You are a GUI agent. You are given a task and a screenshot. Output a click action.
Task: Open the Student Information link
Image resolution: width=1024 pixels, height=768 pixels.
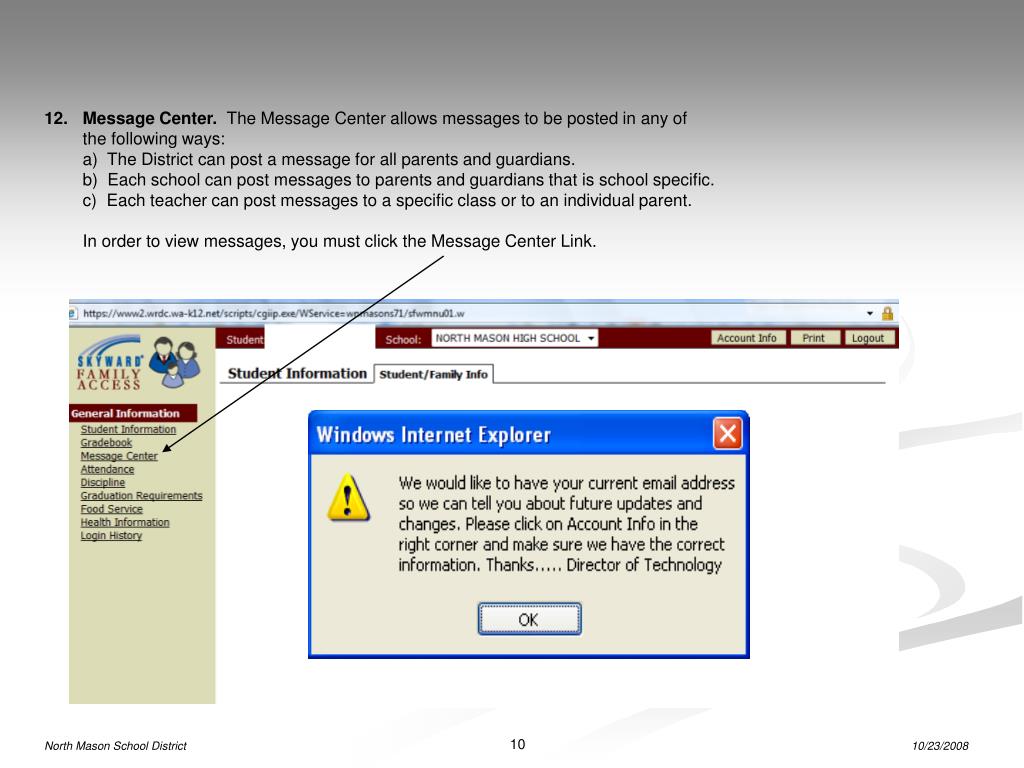[x=128, y=429]
